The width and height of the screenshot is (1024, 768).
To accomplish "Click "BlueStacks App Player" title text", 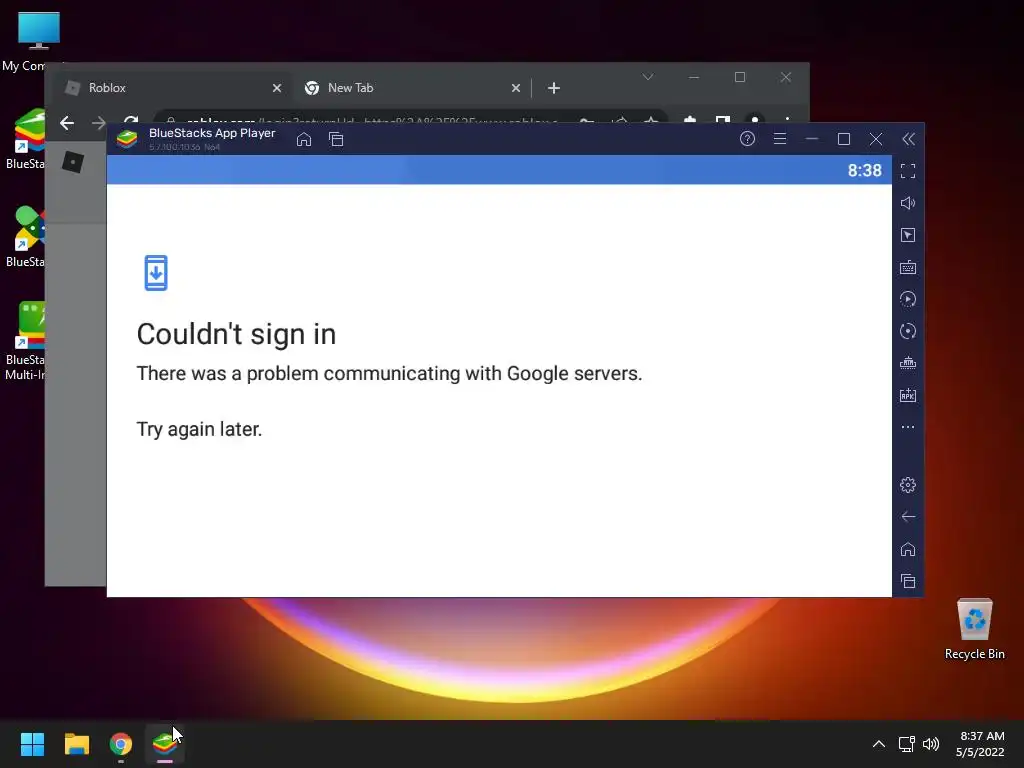I will click(212, 133).
